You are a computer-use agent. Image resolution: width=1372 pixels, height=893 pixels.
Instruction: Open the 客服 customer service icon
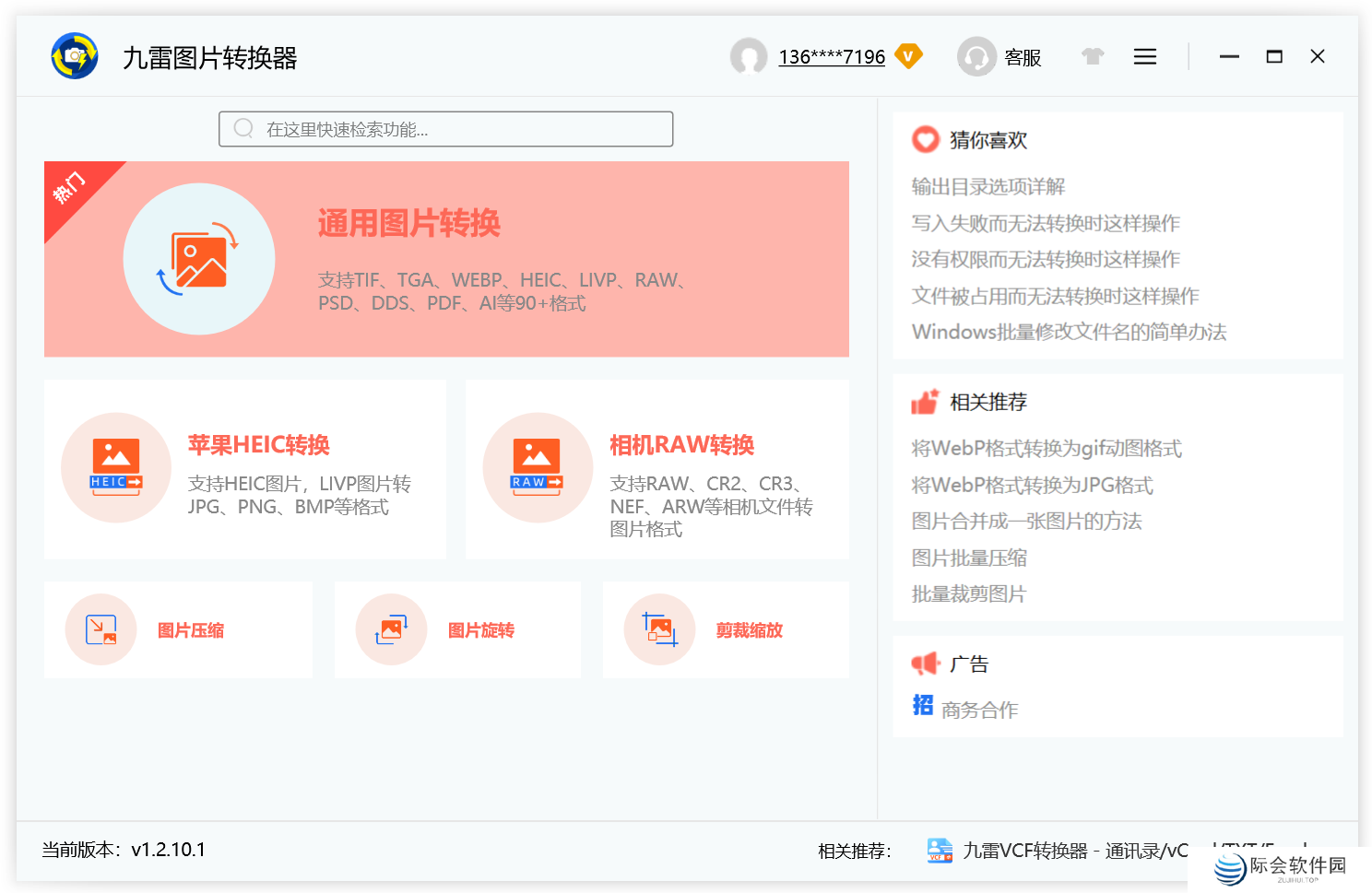click(977, 56)
